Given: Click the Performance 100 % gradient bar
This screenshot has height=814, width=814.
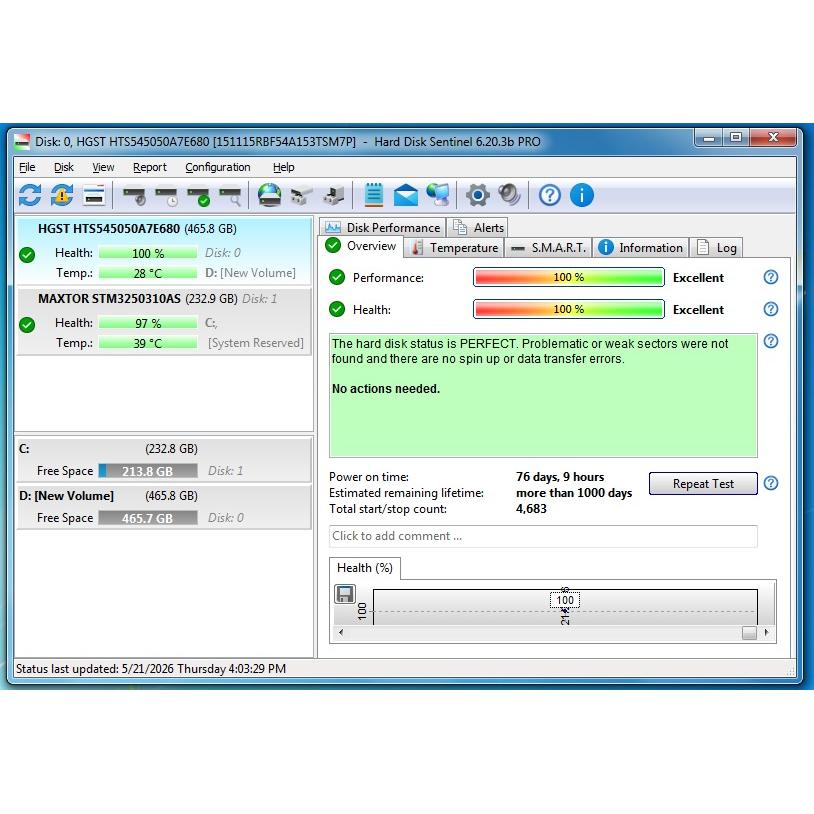Looking at the screenshot, I should click(568, 277).
